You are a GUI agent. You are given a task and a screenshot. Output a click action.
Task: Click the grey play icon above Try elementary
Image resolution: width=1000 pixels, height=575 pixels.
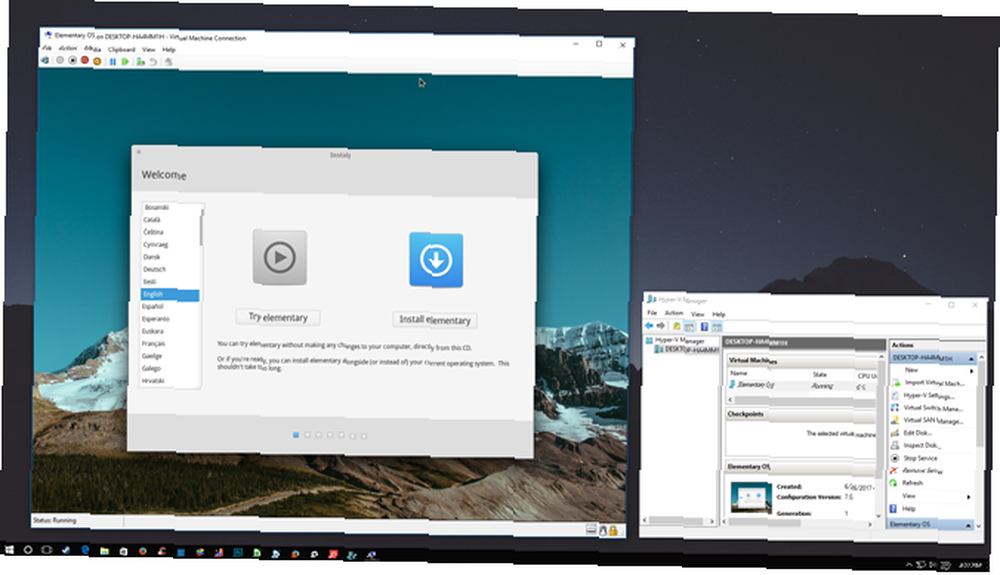(x=279, y=257)
